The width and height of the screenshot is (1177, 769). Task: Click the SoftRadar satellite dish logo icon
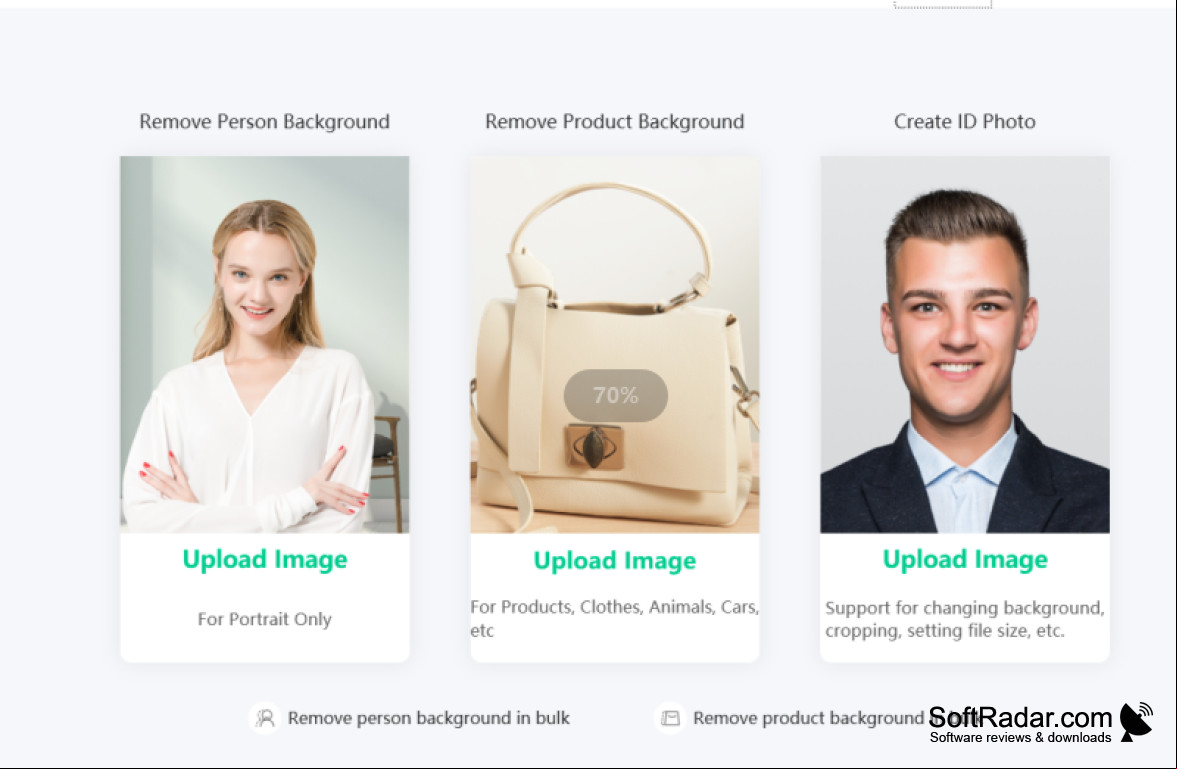click(1136, 722)
